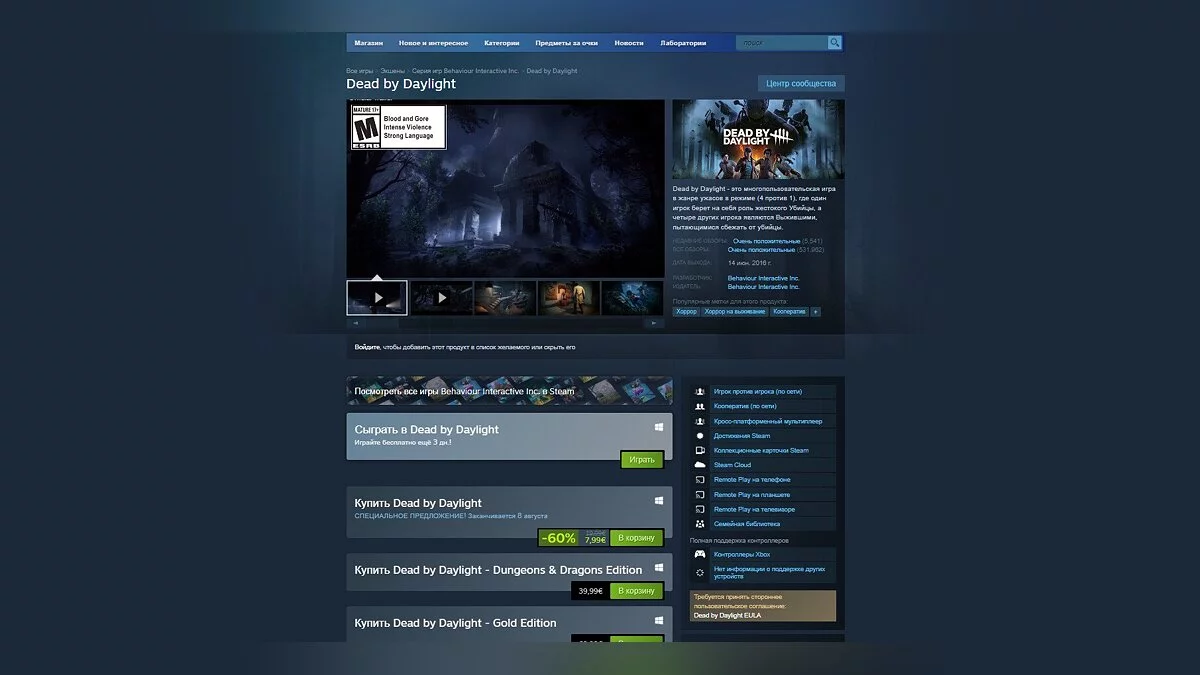1200x675 pixels.
Task: Click the store search input field
Action: [x=781, y=43]
